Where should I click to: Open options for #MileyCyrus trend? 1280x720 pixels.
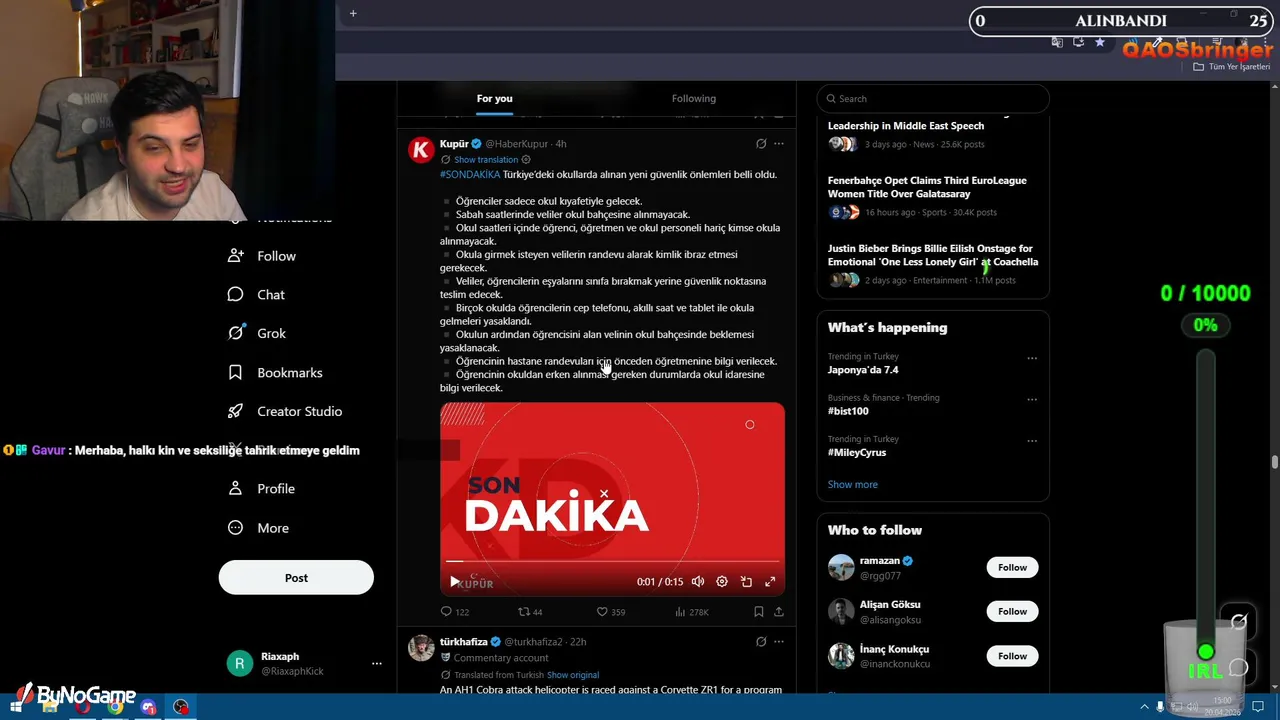pos(1032,440)
